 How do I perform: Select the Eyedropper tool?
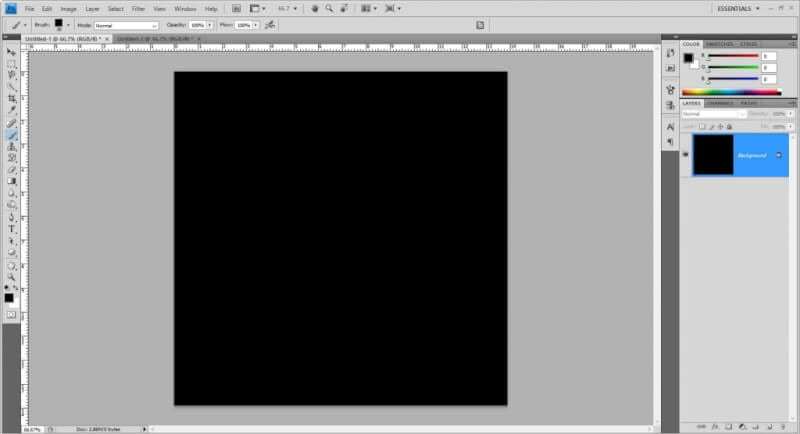[x=11, y=110]
